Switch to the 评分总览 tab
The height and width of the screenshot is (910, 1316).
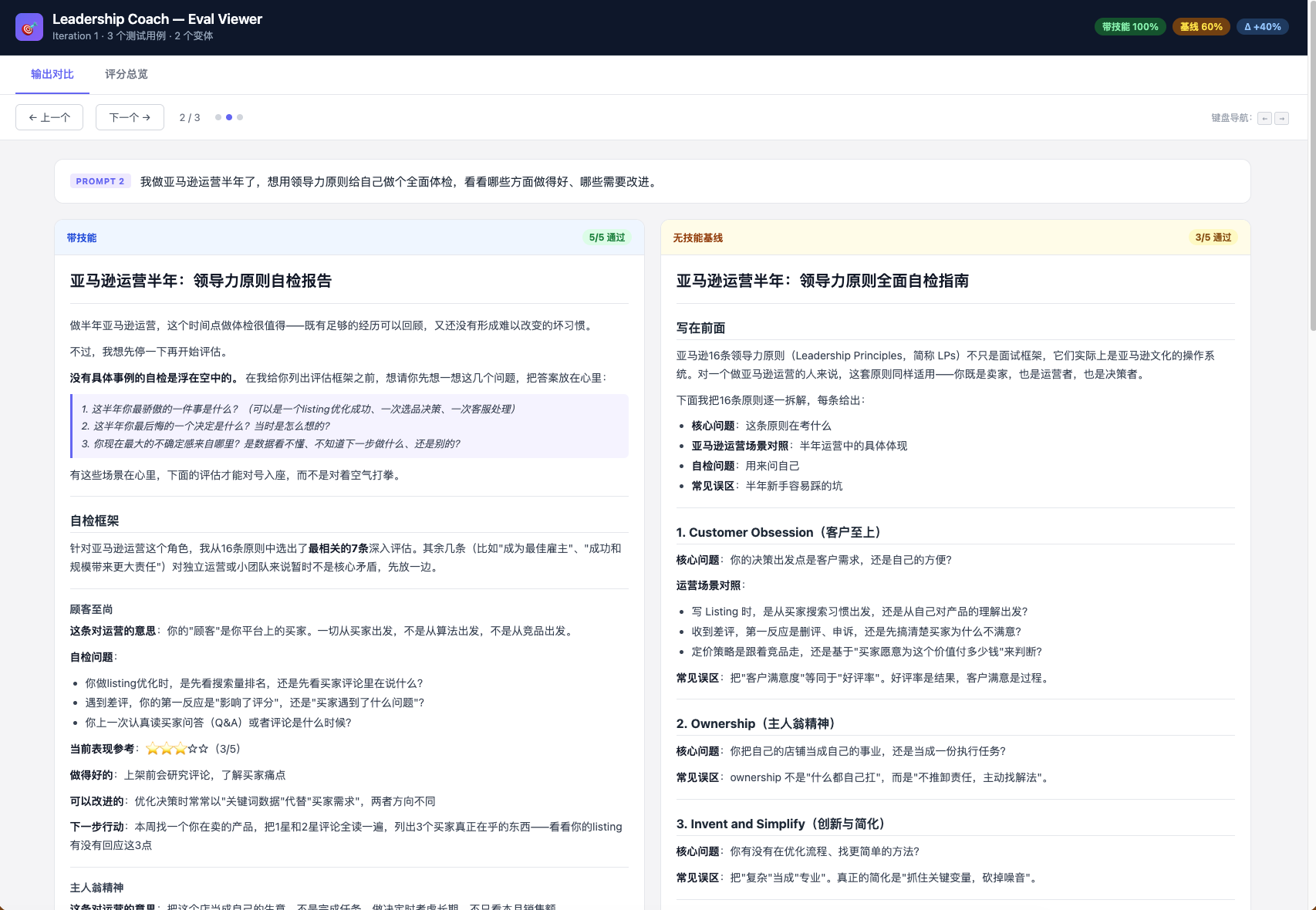click(x=126, y=74)
